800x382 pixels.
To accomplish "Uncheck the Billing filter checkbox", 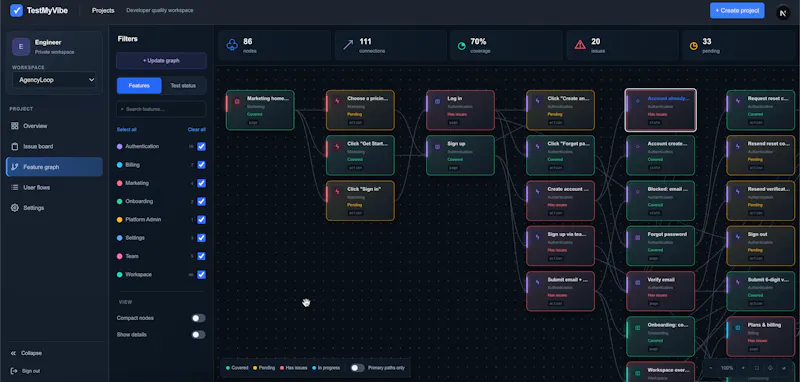I will 201,165.
